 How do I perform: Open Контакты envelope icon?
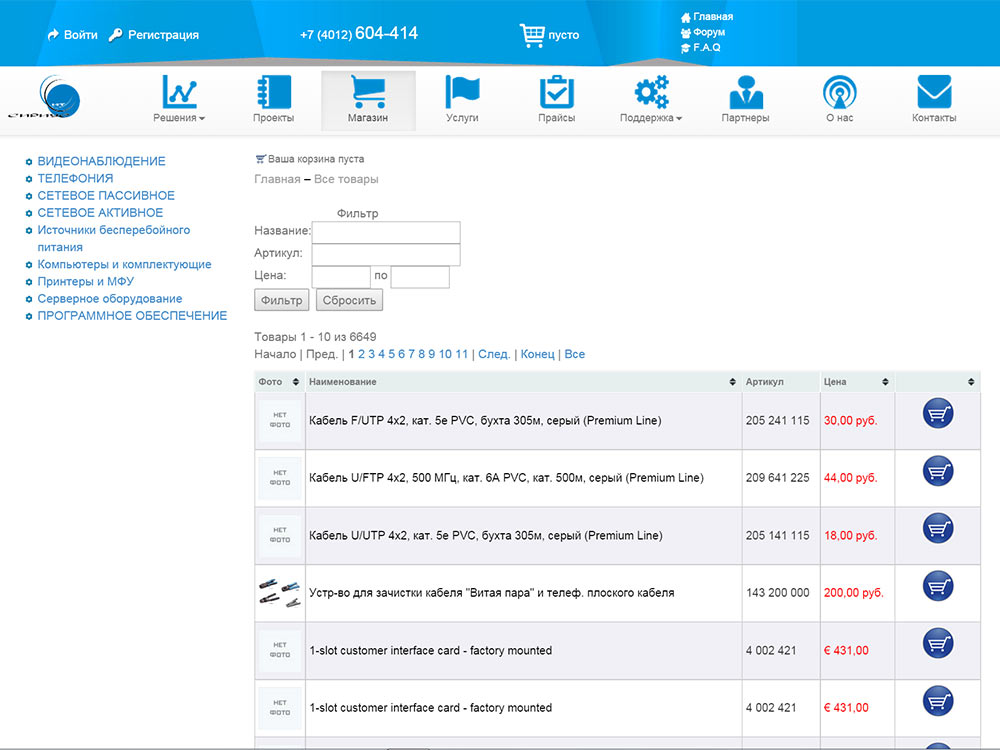pos(934,92)
